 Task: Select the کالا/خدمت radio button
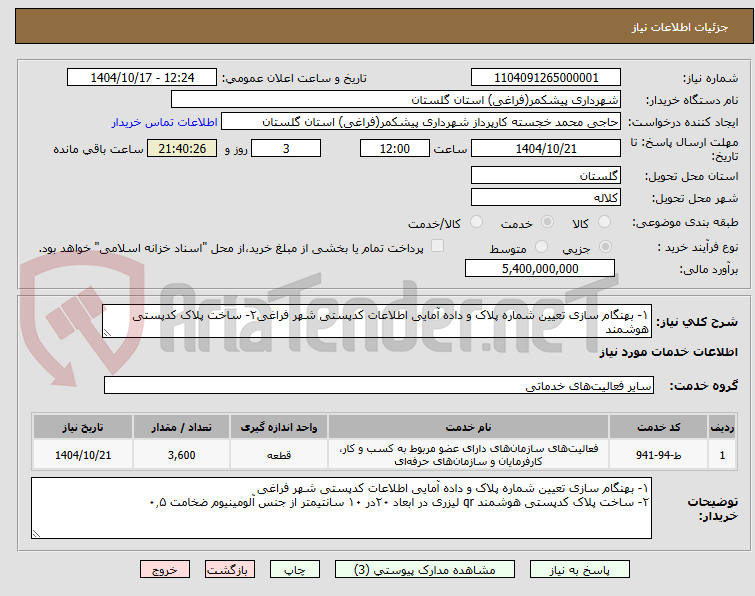pyautogui.click(x=476, y=222)
